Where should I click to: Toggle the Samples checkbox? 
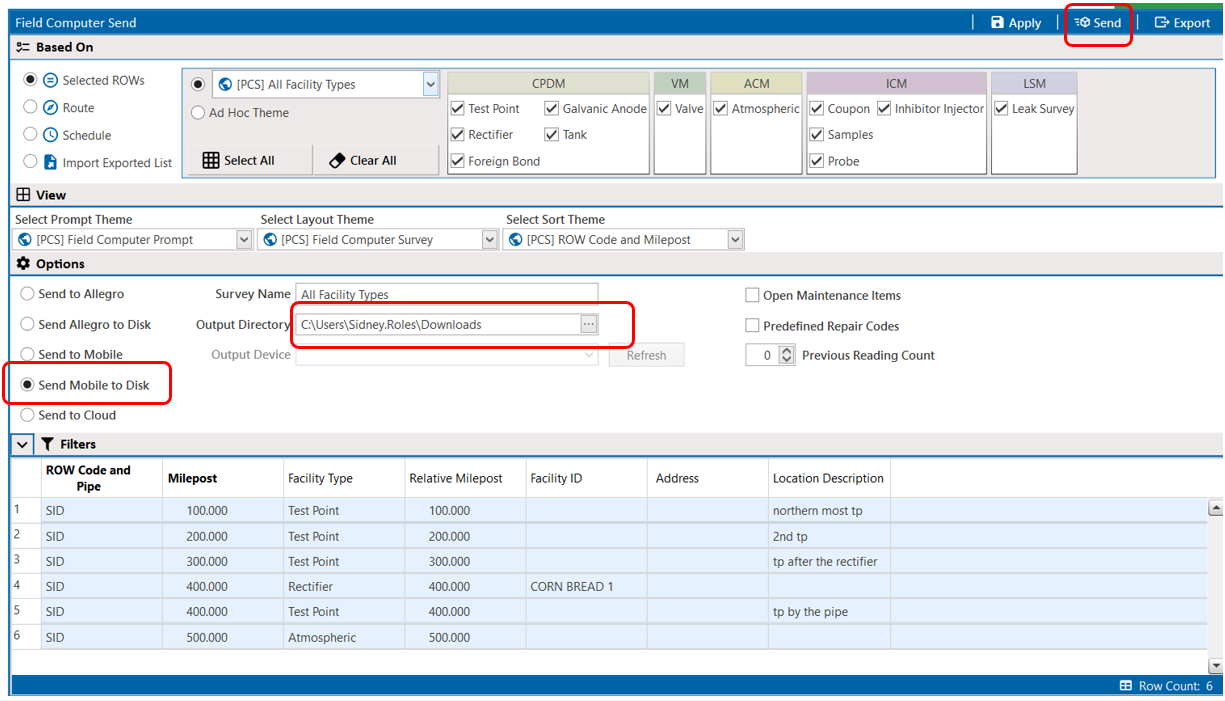tap(817, 134)
